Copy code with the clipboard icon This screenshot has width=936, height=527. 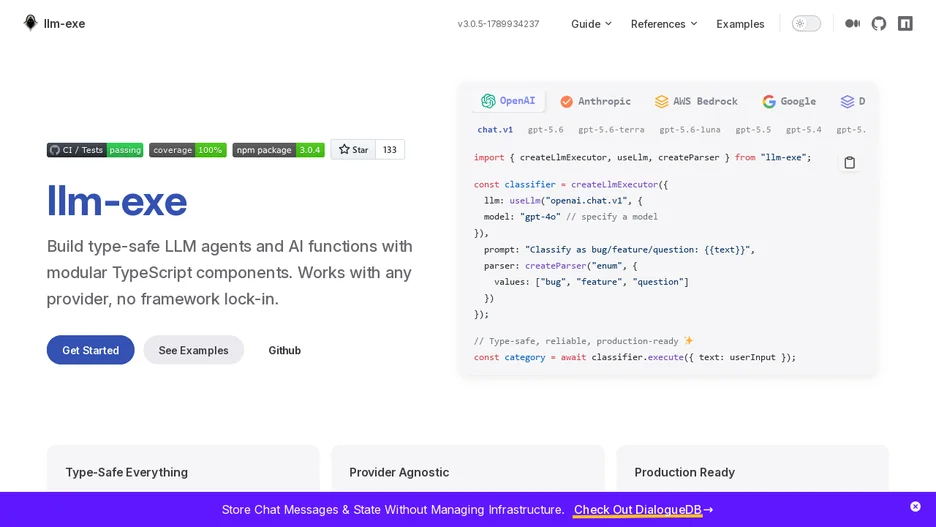click(x=849, y=162)
